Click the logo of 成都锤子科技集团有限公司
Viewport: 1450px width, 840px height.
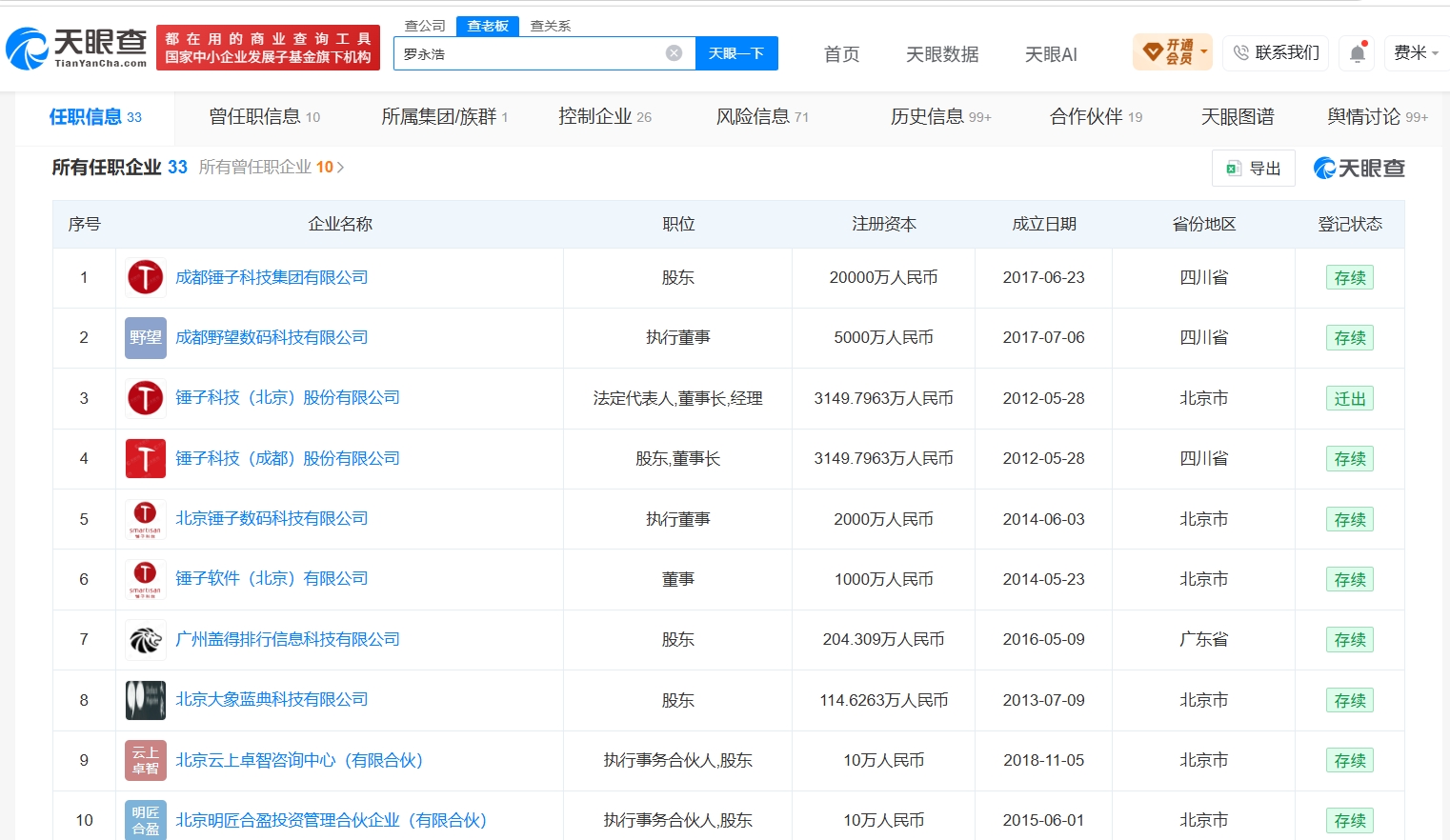click(146, 278)
